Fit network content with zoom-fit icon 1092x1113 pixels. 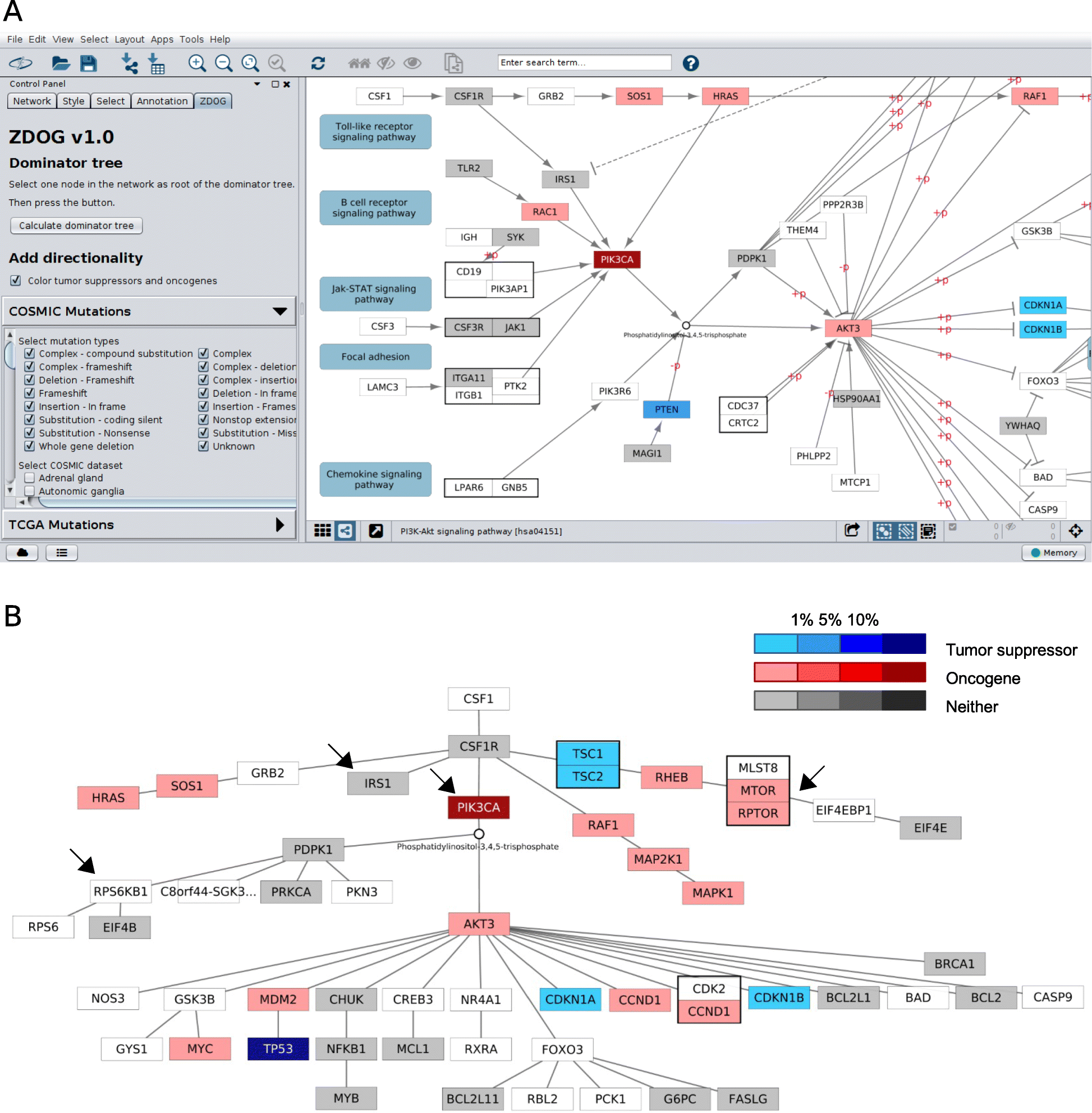coord(250,63)
